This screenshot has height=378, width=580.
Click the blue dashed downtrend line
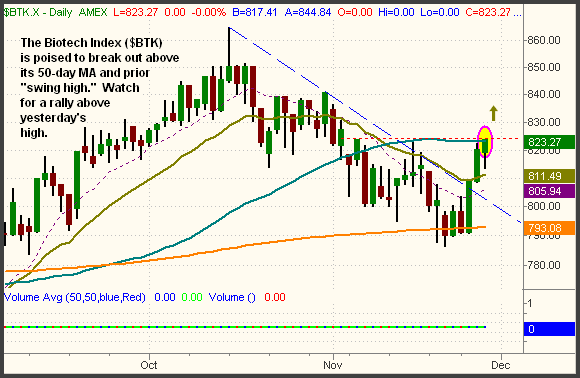pyautogui.click(x=375, y=125)
